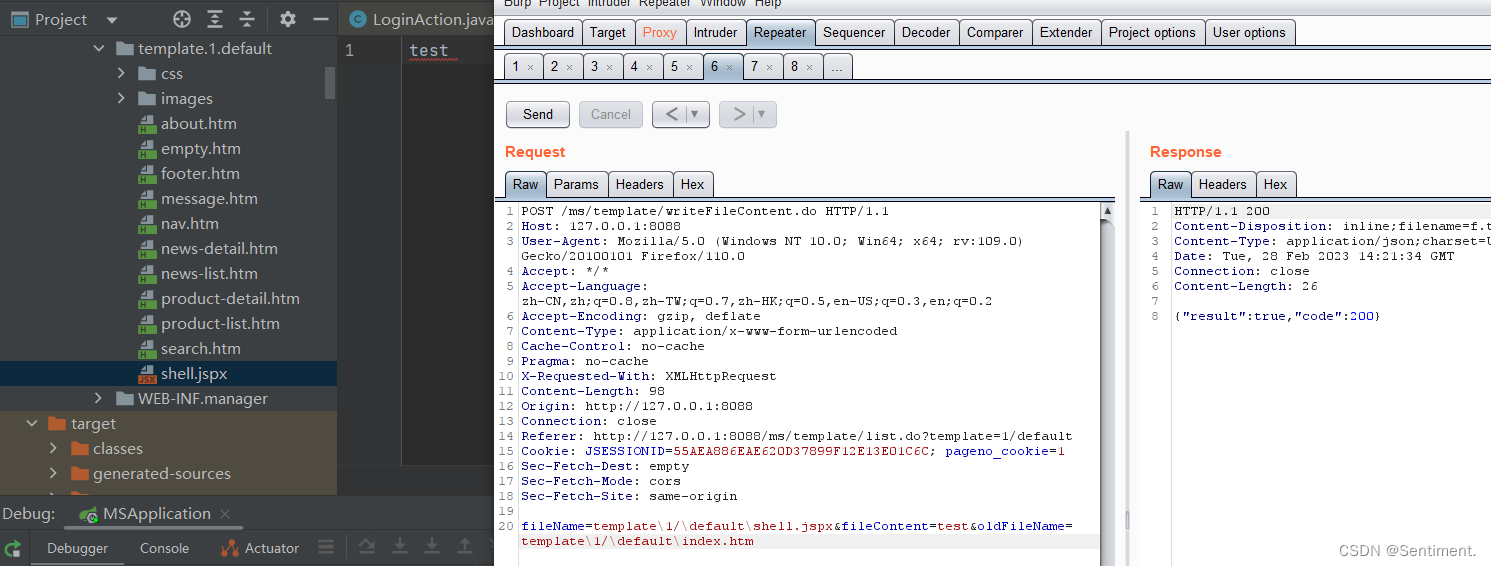Click the LoginAction.java class icon
1491x566 pixels.
(357, 19)
